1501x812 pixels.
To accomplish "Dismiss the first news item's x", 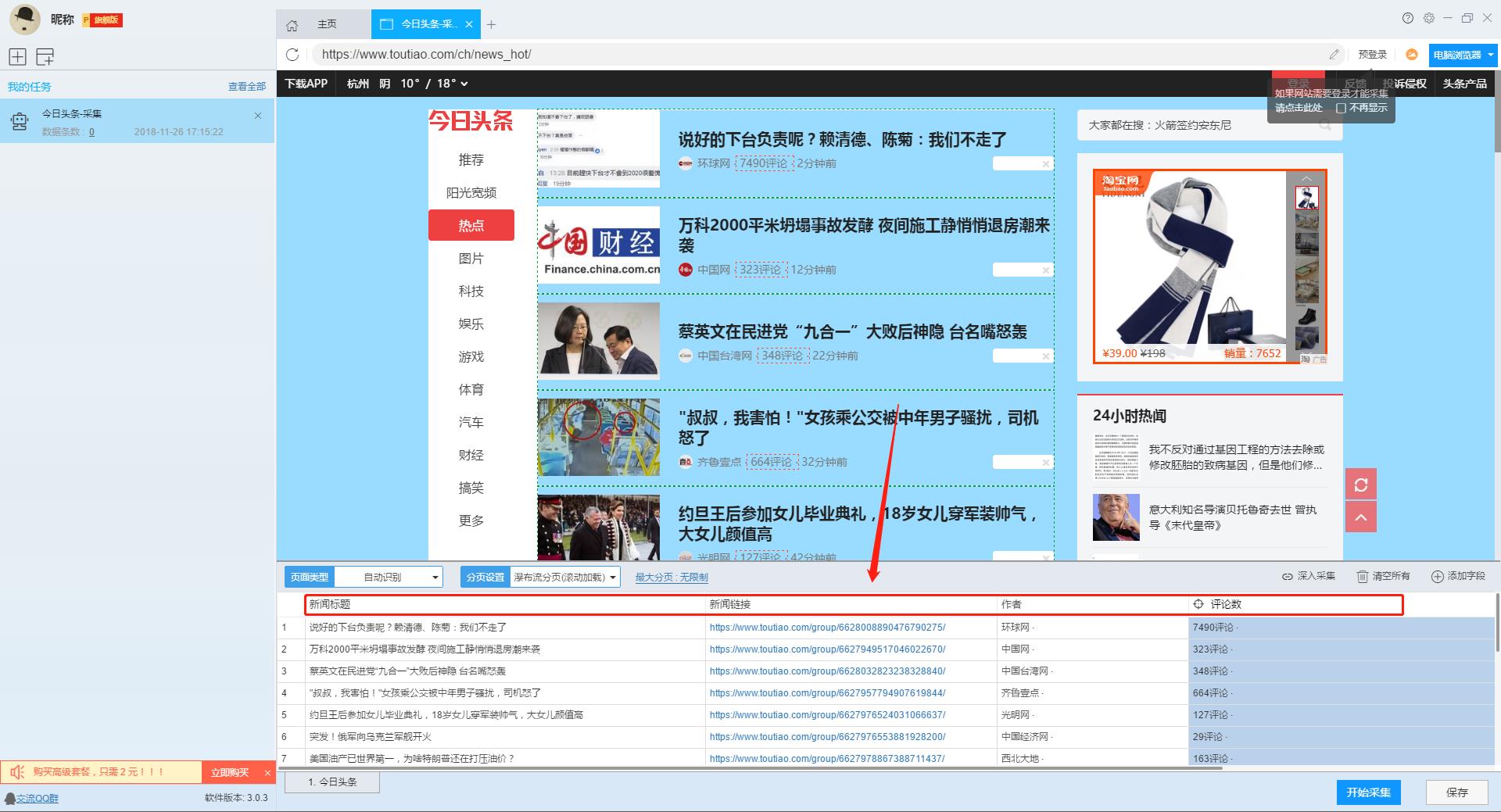I will pos(1045,164).
